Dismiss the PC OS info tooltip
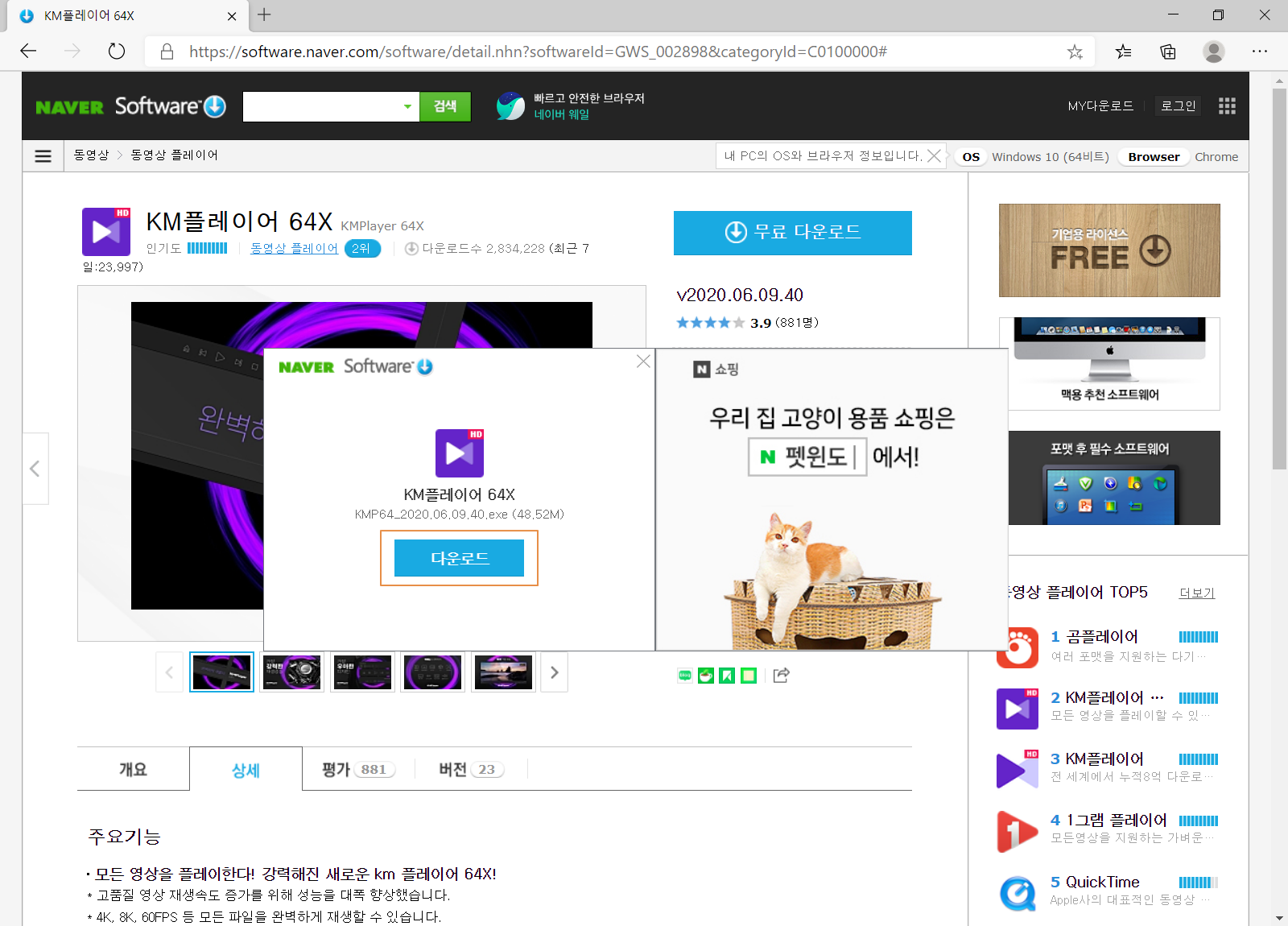Image resolution: width=1288 pixels, height=926 pixels. coord(934,155)
